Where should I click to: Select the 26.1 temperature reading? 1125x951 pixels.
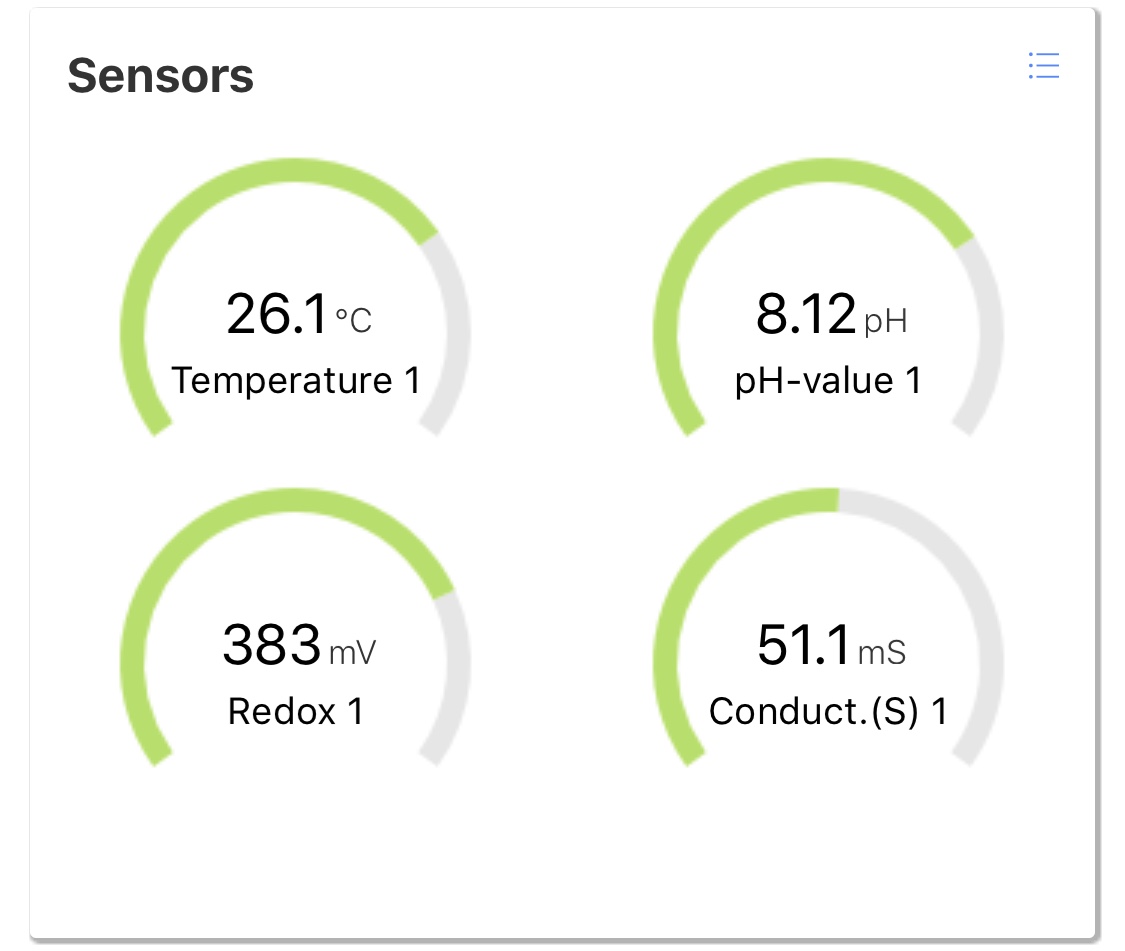coord(277,314)
